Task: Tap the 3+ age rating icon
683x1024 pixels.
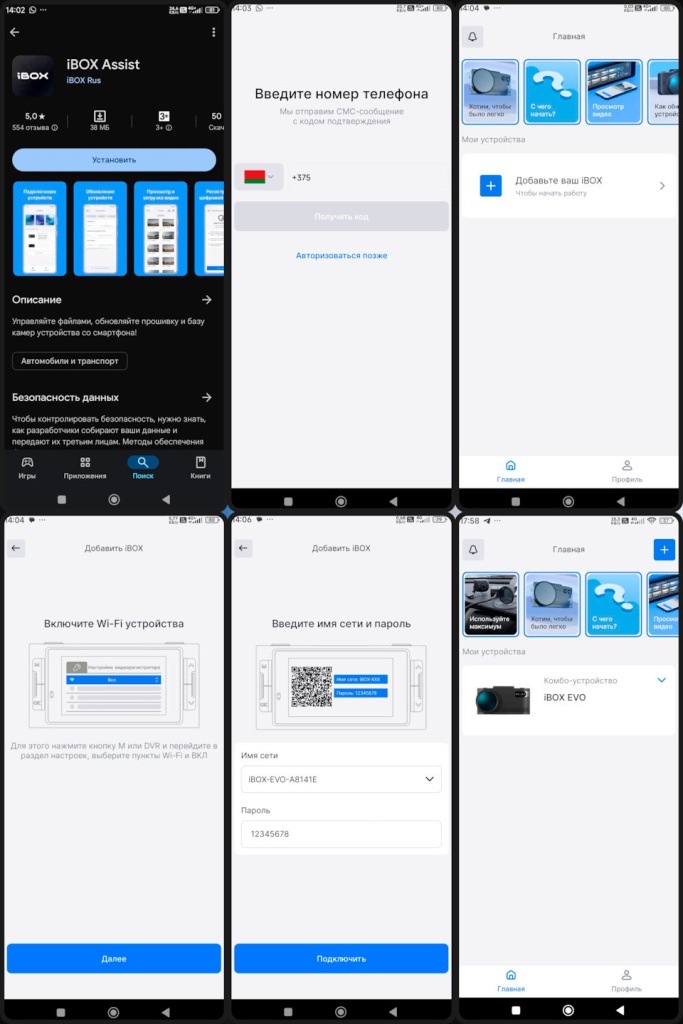Action: pos(164,116)
